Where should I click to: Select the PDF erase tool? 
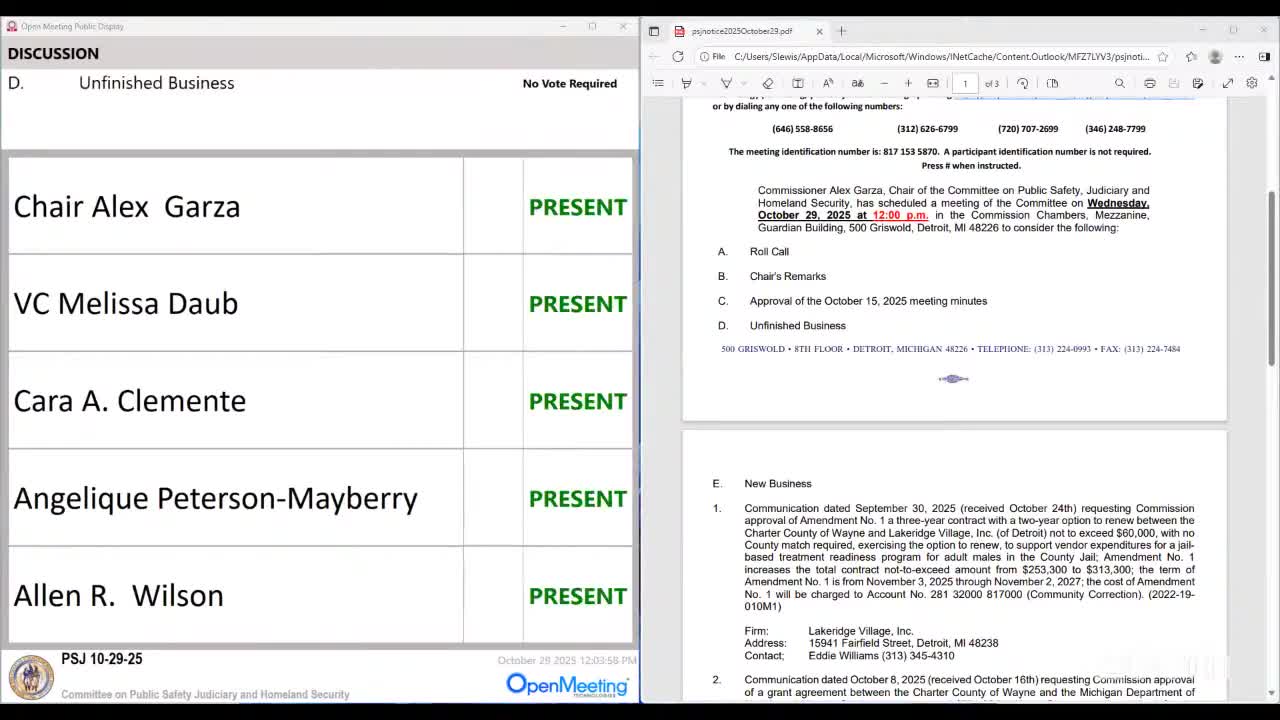point(768,83)
